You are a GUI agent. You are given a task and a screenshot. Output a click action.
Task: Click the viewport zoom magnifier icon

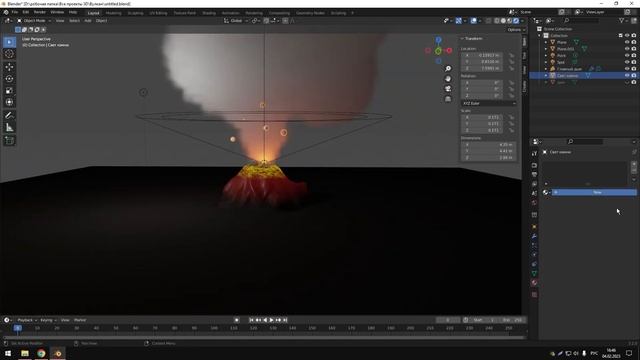448,69
